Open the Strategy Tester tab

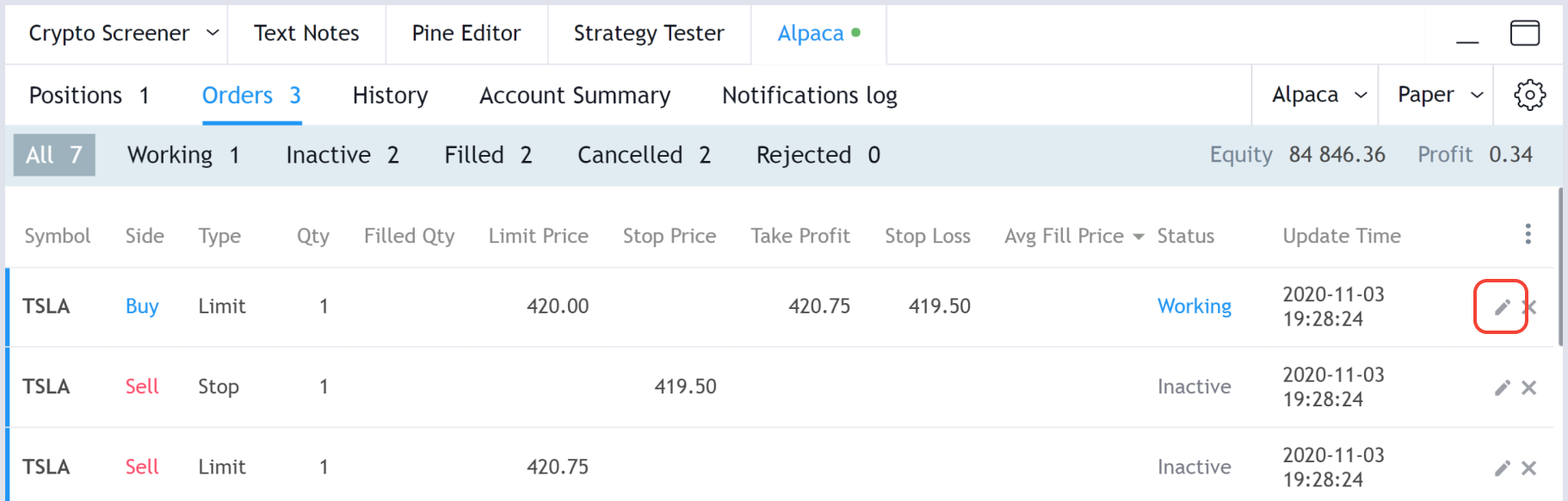pyautogui.click(x=649, y=33)
